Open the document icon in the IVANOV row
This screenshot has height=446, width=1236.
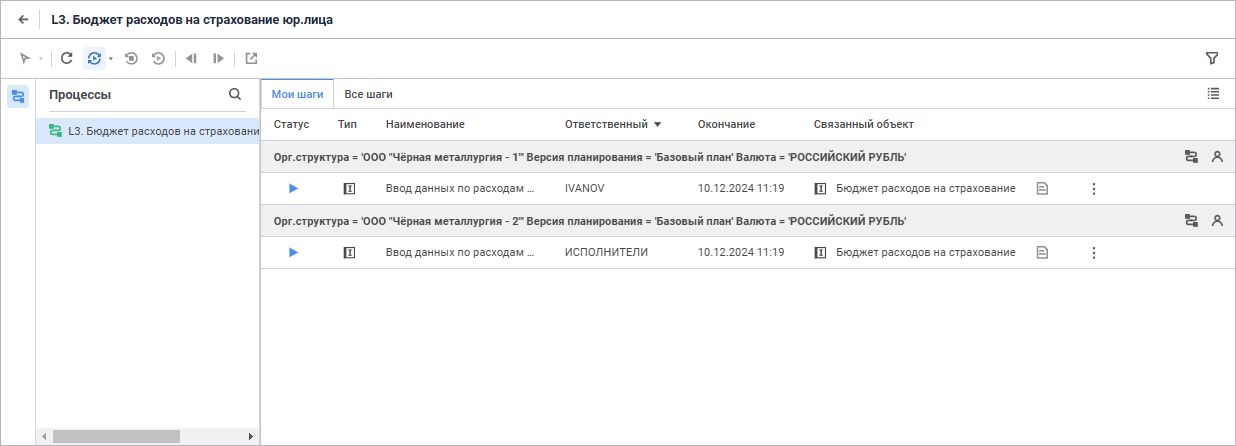1042,188
